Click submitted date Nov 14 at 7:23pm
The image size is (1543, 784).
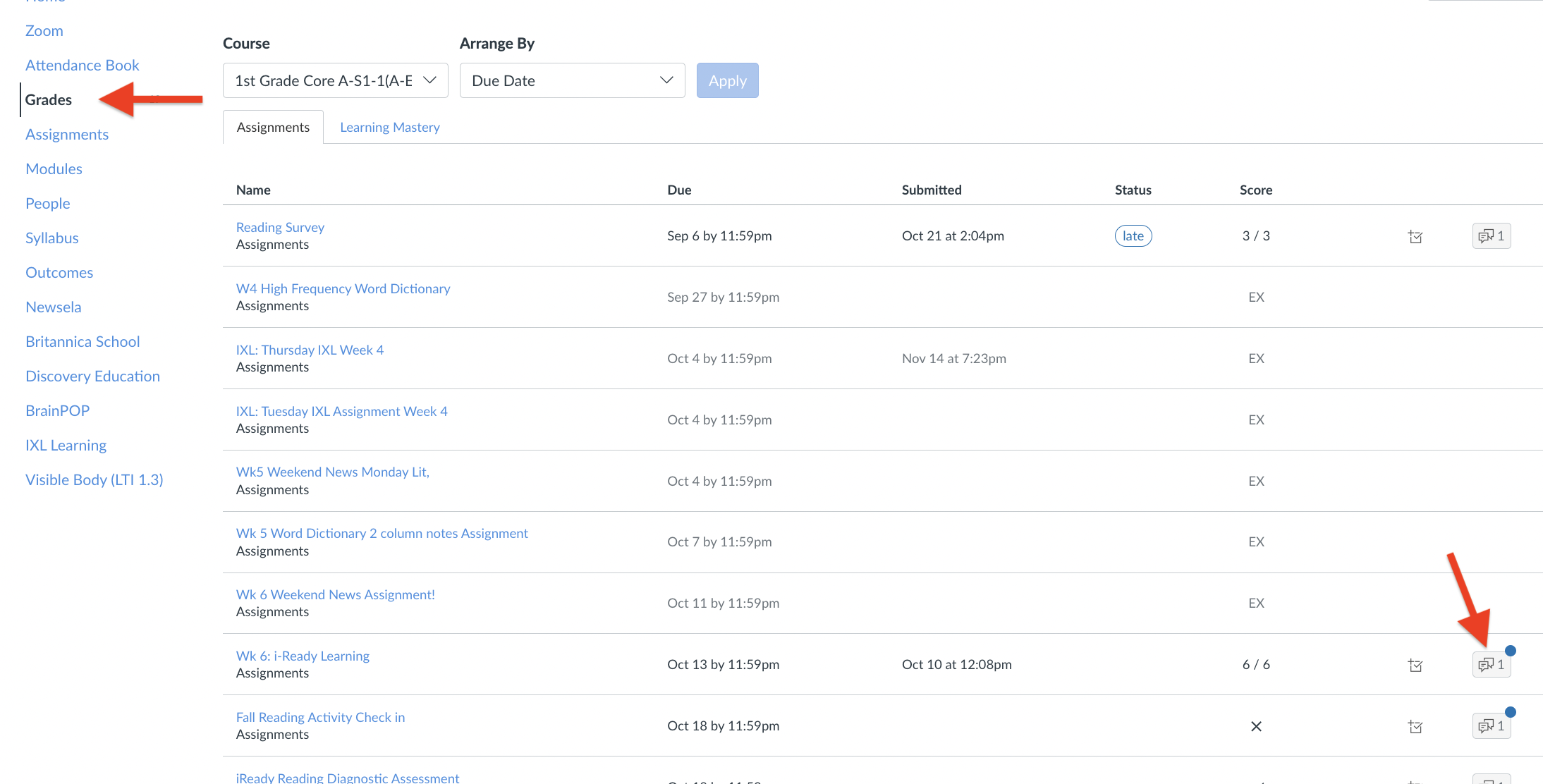tap(954, 359)
